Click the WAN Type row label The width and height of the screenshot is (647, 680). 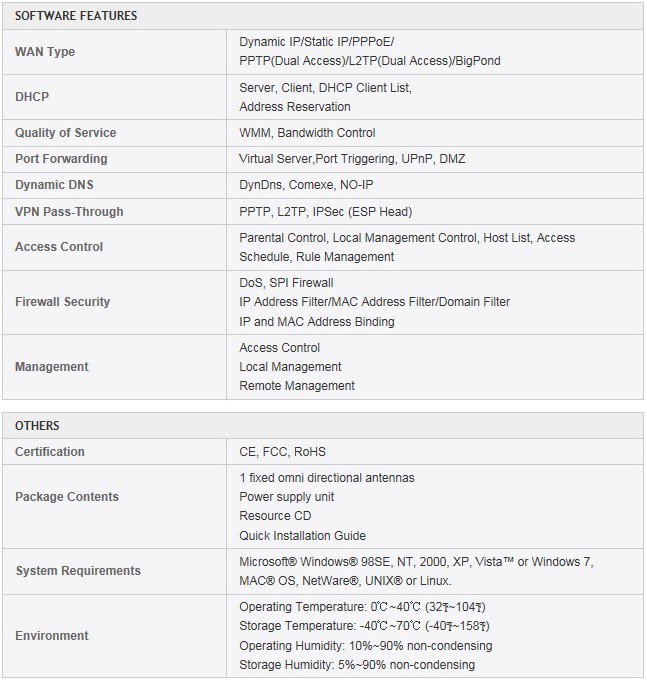[x=45, y=52]
